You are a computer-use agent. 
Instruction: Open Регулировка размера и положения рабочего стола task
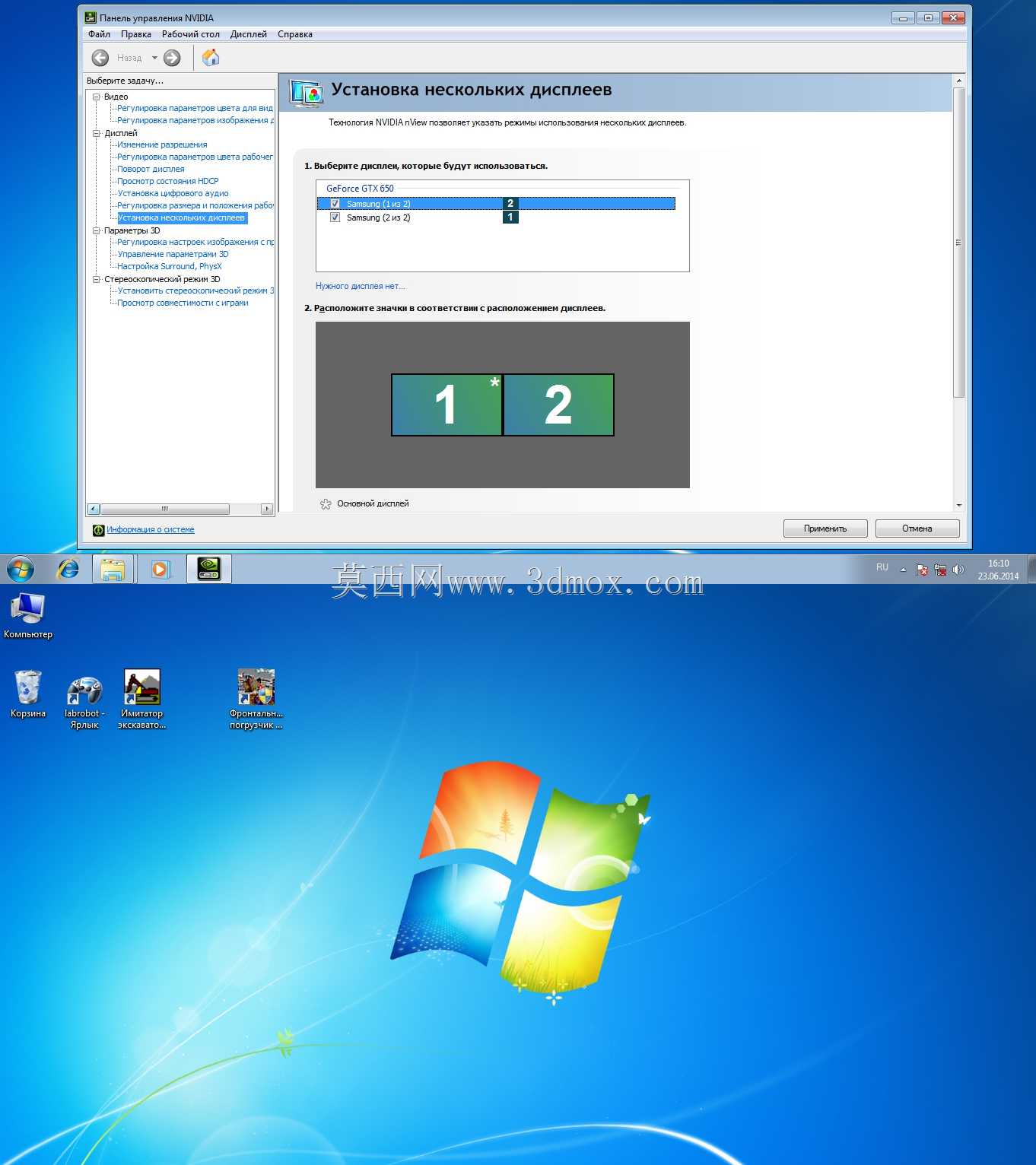tap(195, 205)
